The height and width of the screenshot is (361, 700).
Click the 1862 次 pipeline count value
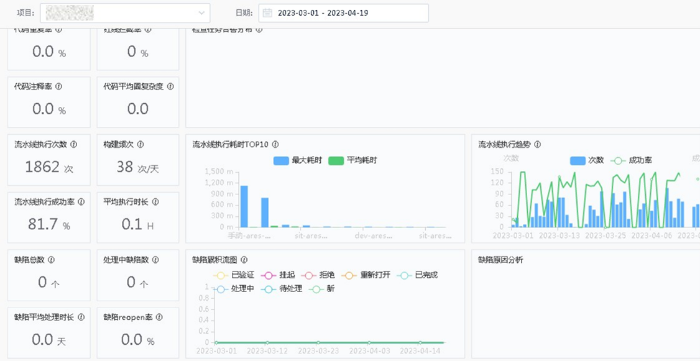pos(49,167)
